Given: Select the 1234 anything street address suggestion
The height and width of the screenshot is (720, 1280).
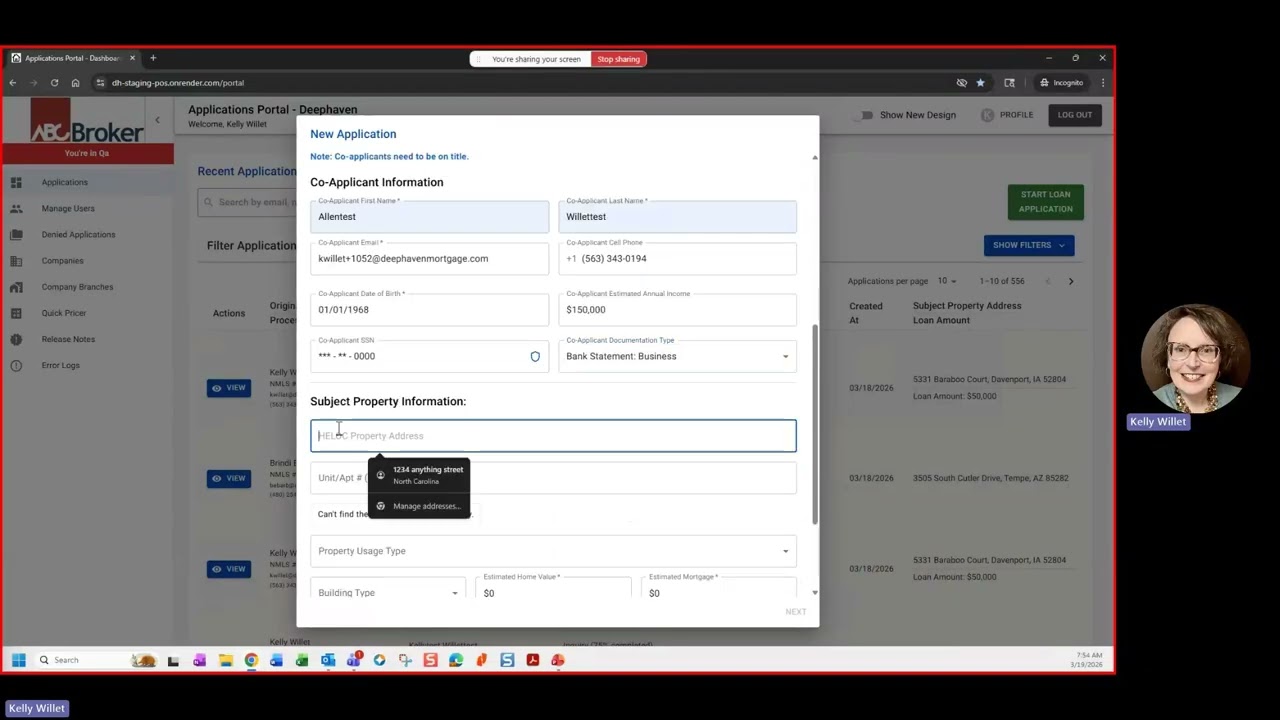Looking at the screenshot, I should pos(419,475).
